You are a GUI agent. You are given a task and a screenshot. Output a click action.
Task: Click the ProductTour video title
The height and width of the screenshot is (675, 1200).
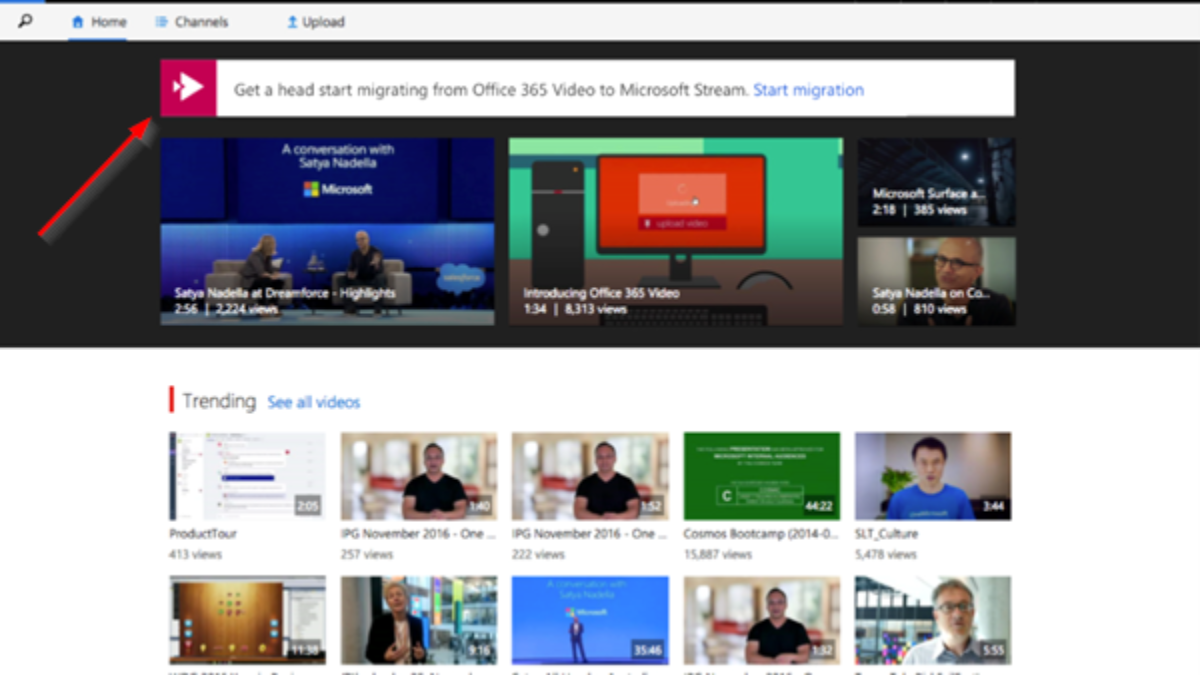click(x=203, y=534)
